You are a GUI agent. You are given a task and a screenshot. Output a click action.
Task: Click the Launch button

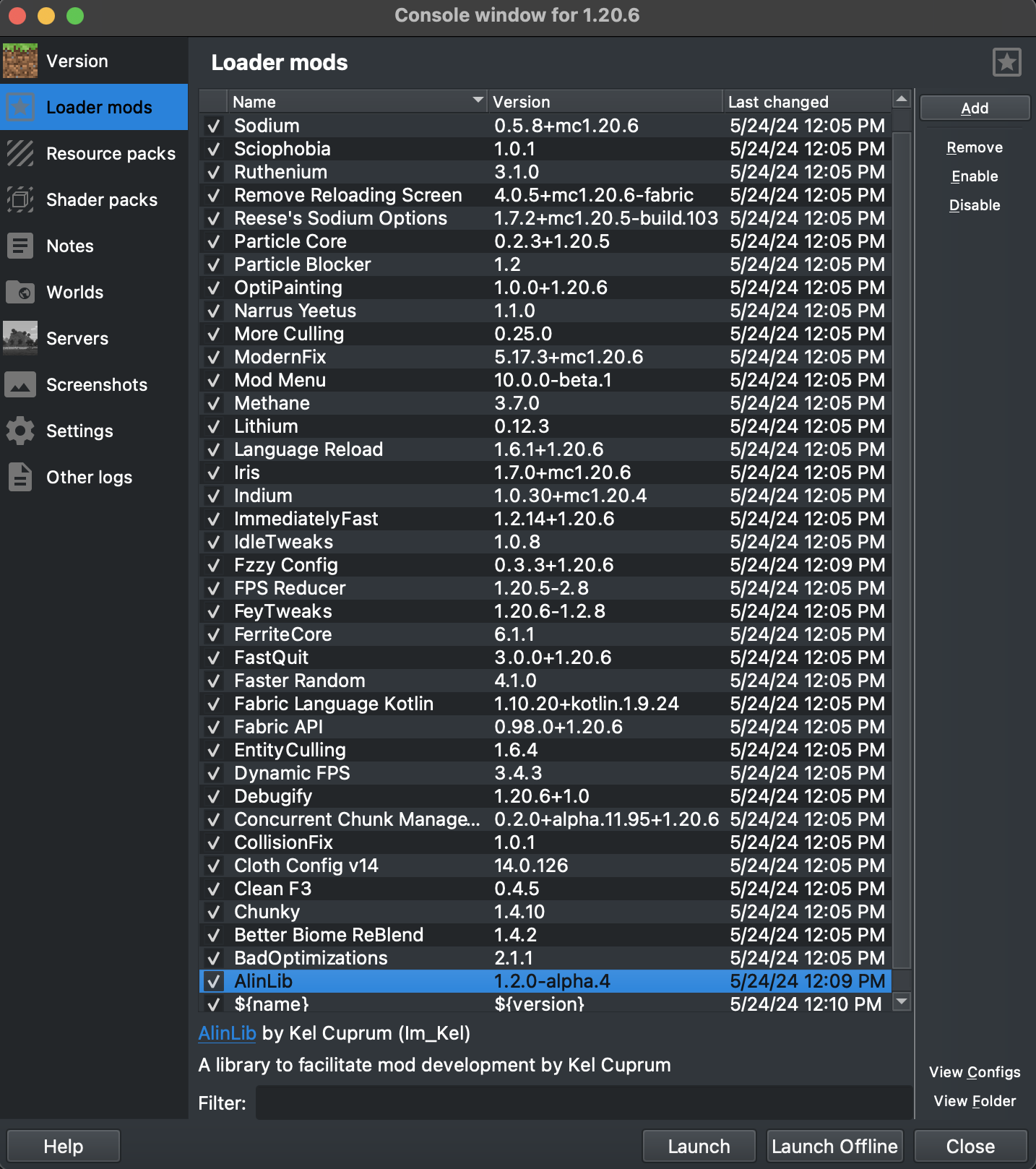(x=699, y=1147)
